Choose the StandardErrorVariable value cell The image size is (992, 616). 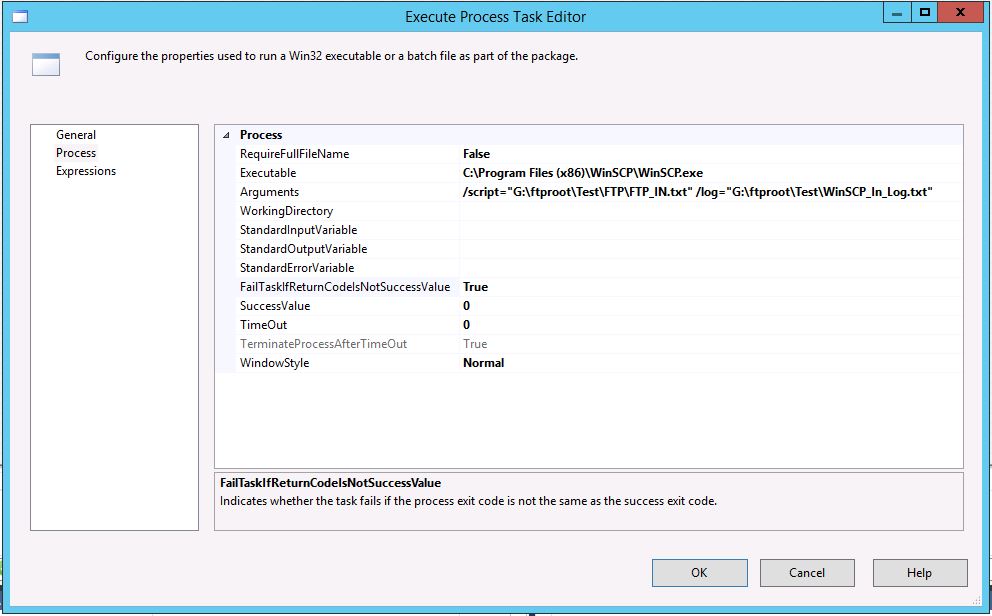(708, 268)
